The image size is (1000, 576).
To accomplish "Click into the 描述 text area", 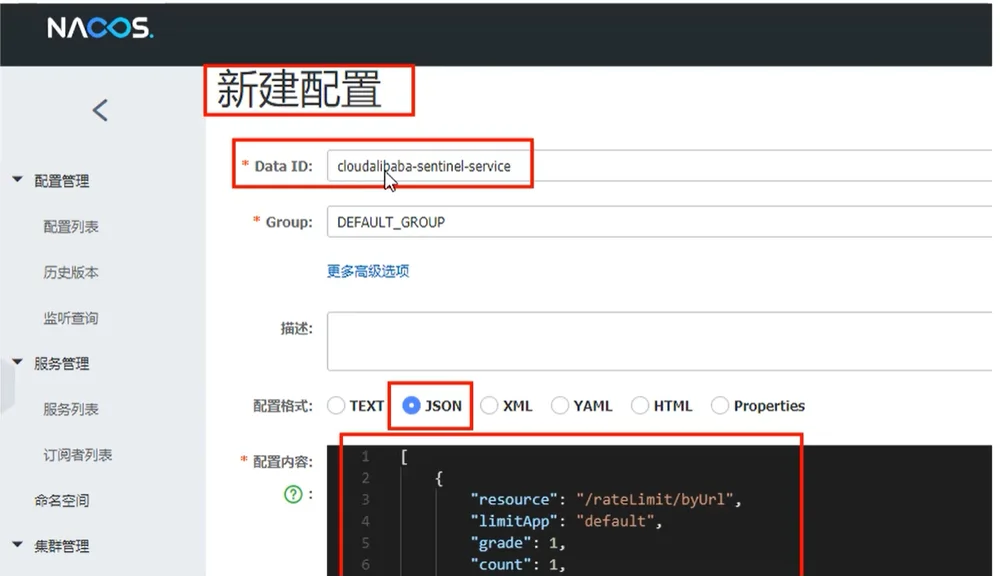I will point(659,341).
